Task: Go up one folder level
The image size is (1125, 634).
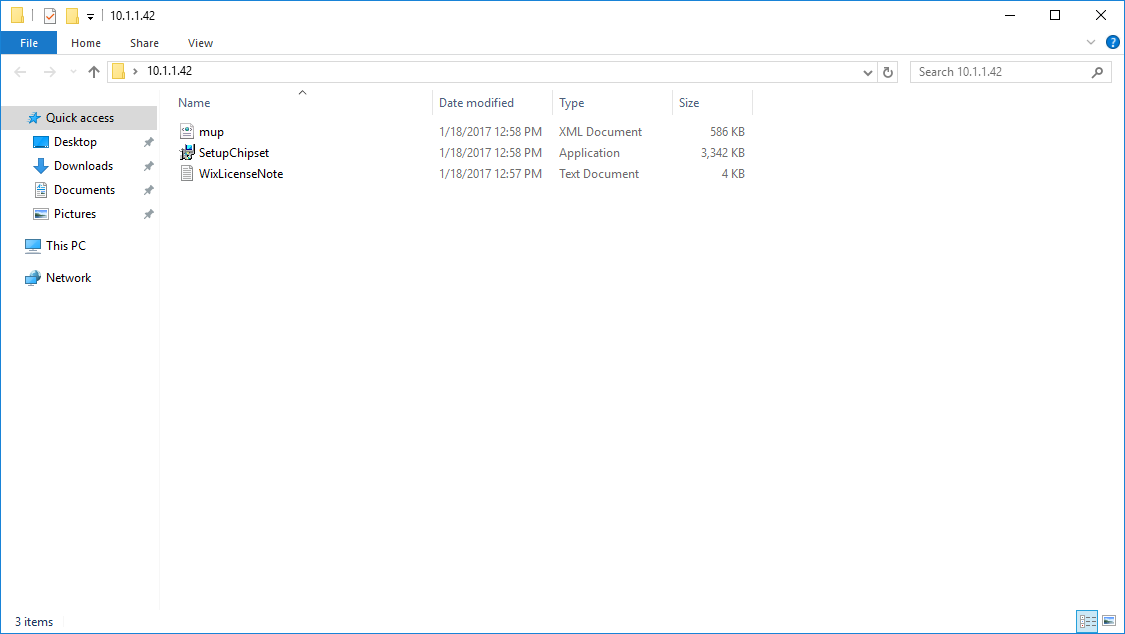Action: (x=94, y=72)
